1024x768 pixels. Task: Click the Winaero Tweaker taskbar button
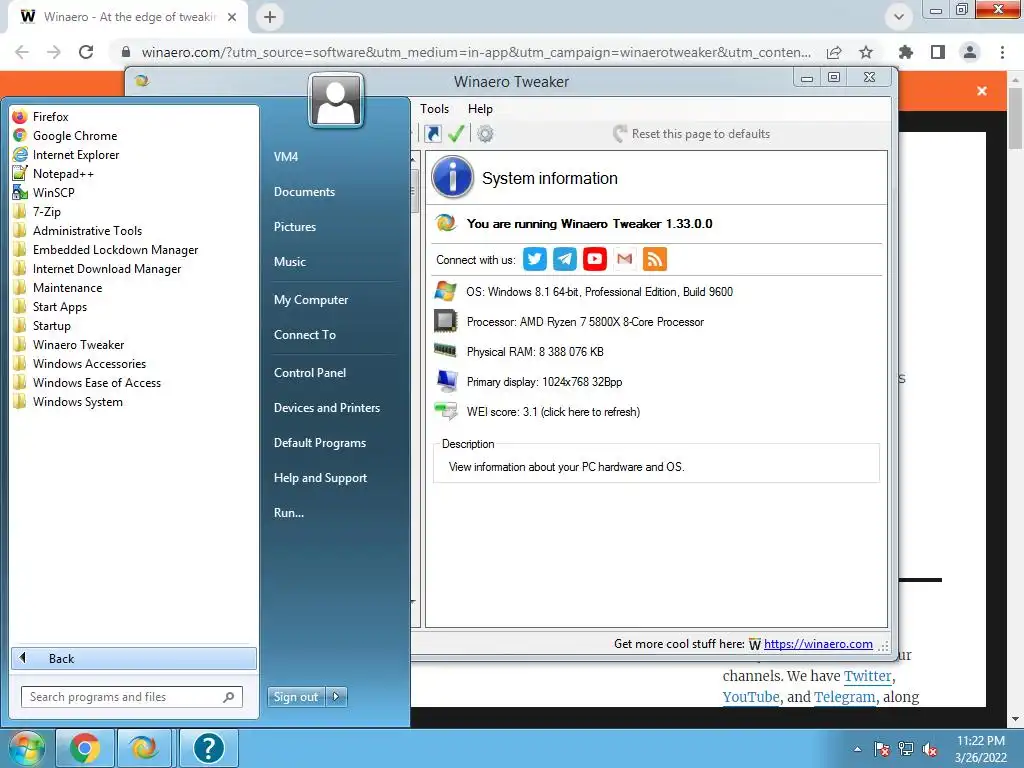(x=144, y=748)
